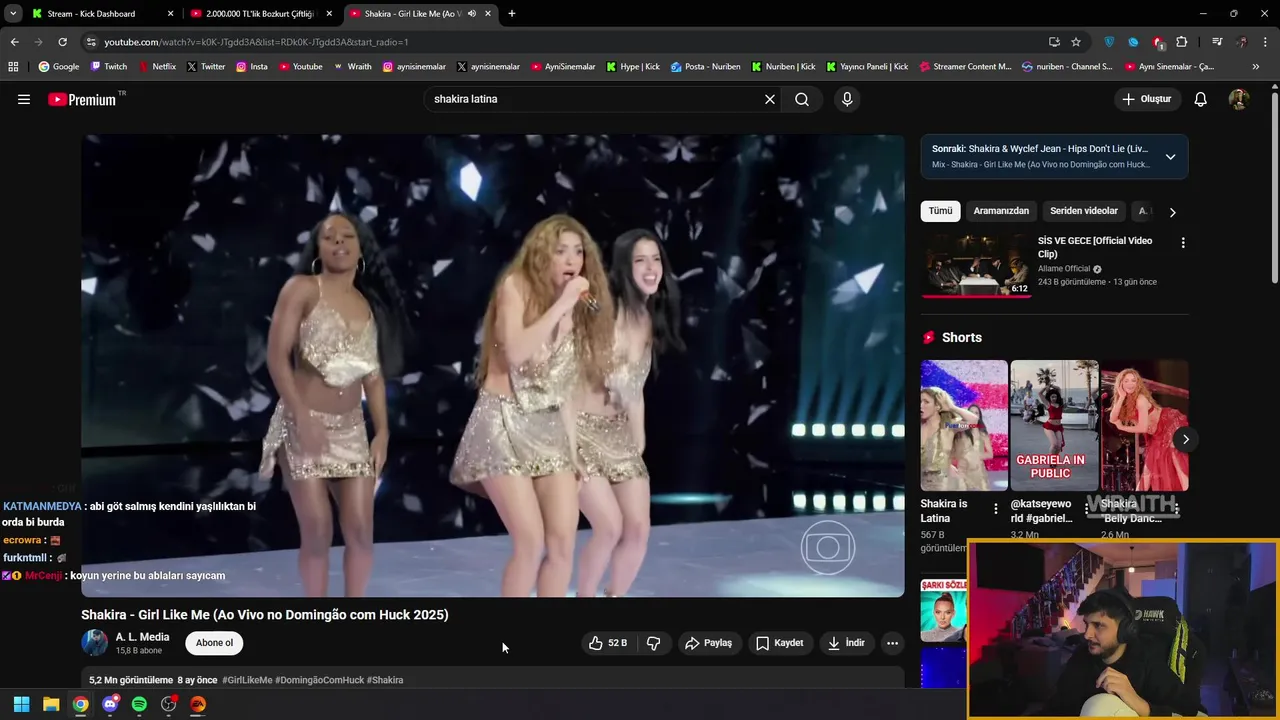Image resolution: width=1280 pixels, height=720 pixels.
Task: Open Discord from the taskbar
Action: 110,704
